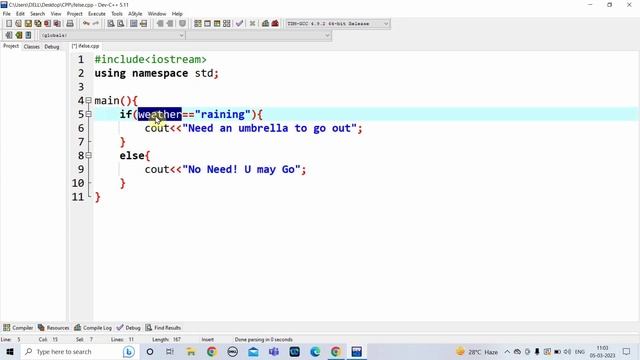640x360 pixels.
Task: Compile the program with the Compile icon
Action: (x=198, y=24)
